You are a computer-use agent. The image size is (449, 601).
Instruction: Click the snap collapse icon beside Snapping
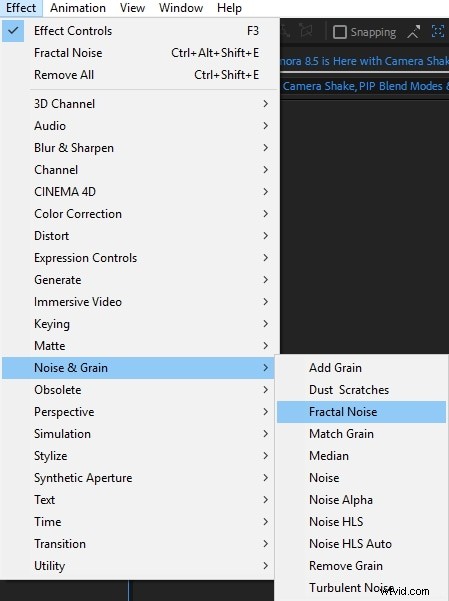click(x=414, y=32)
